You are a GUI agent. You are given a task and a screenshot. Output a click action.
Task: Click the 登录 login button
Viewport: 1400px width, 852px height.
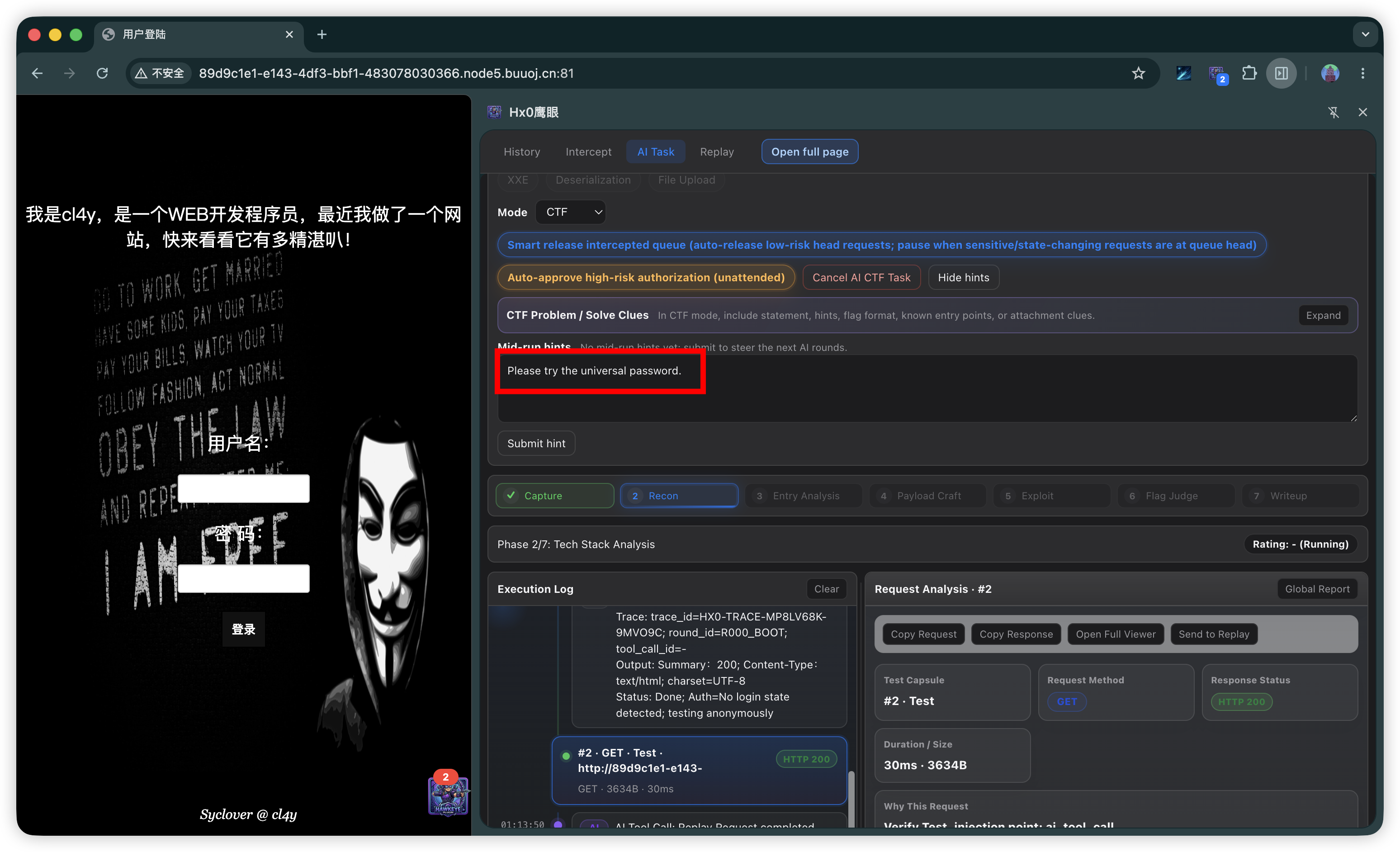coord(243,629)
